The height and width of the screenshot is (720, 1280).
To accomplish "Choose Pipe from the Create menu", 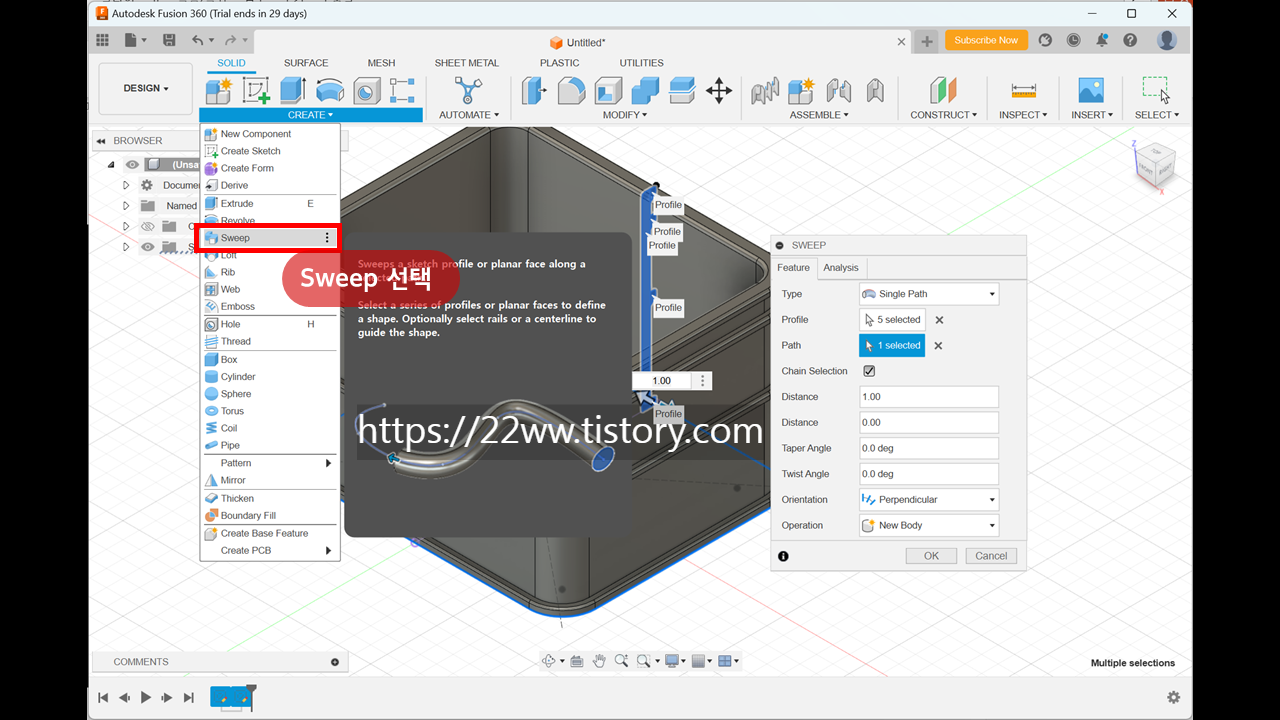I will point(270,445).
